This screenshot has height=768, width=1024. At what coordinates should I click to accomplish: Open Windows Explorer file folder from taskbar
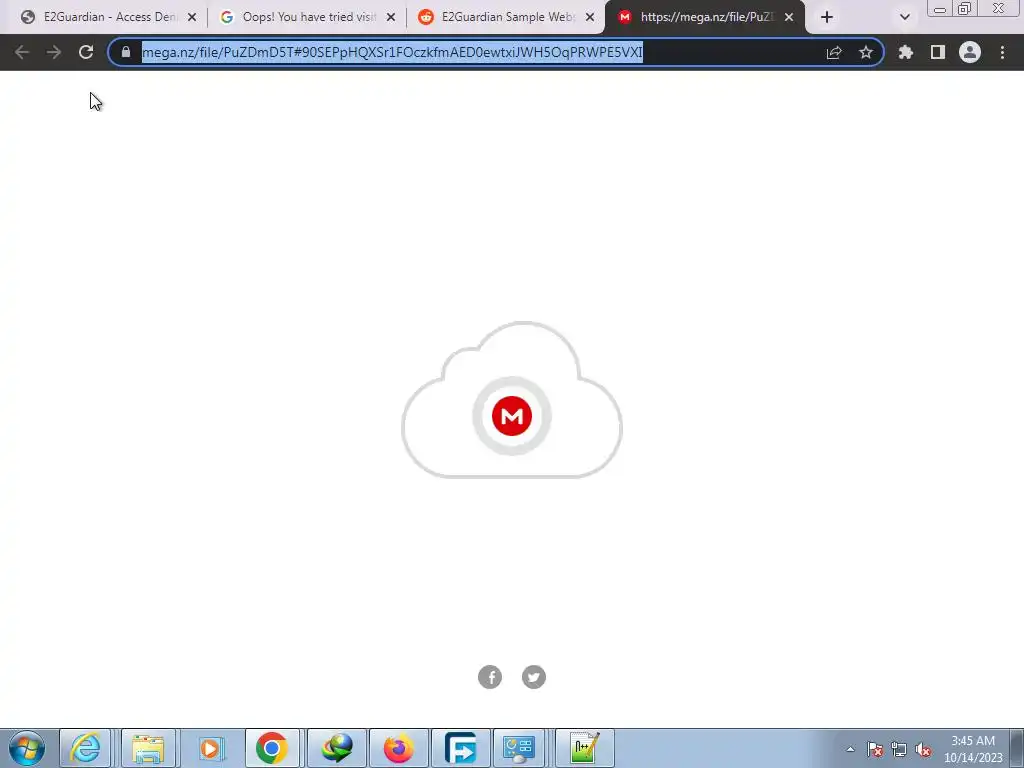pos(148,748)
